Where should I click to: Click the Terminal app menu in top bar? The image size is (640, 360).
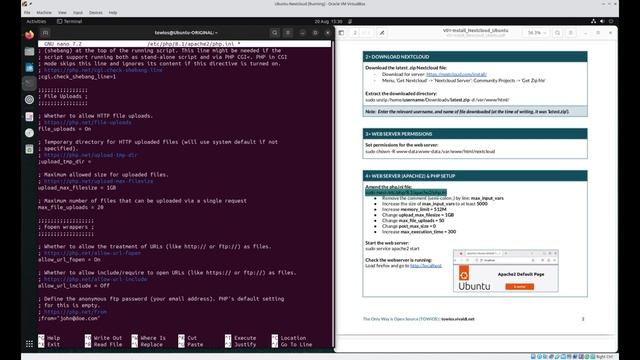point(70,21)
